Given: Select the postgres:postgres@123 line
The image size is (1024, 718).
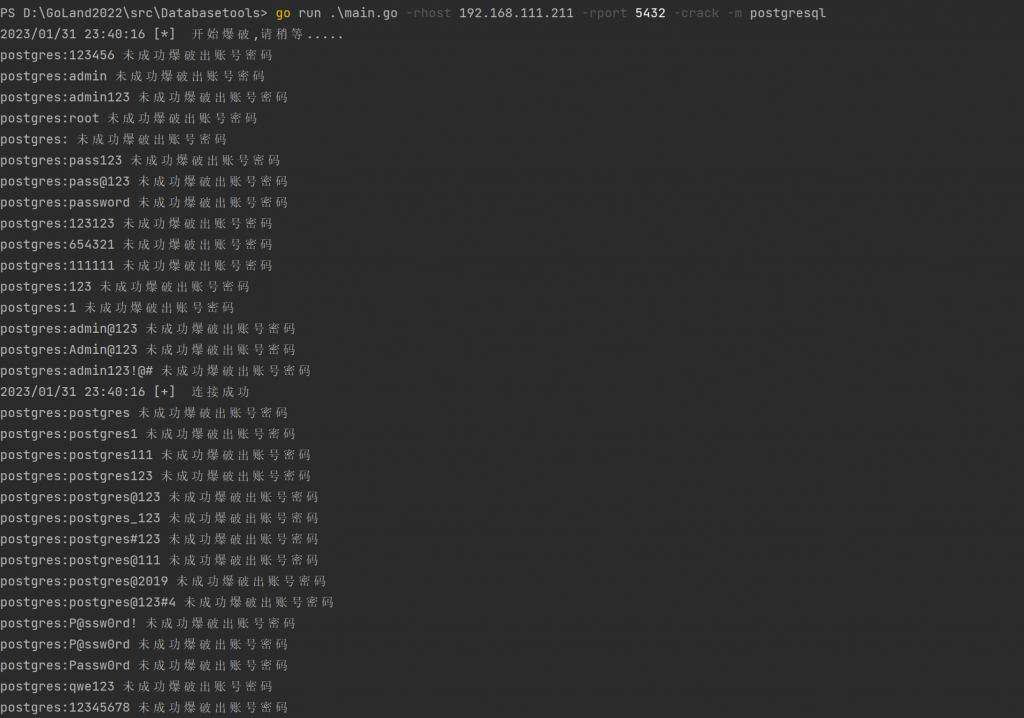Looking at the screenshot, I should [x=159, y=497].
